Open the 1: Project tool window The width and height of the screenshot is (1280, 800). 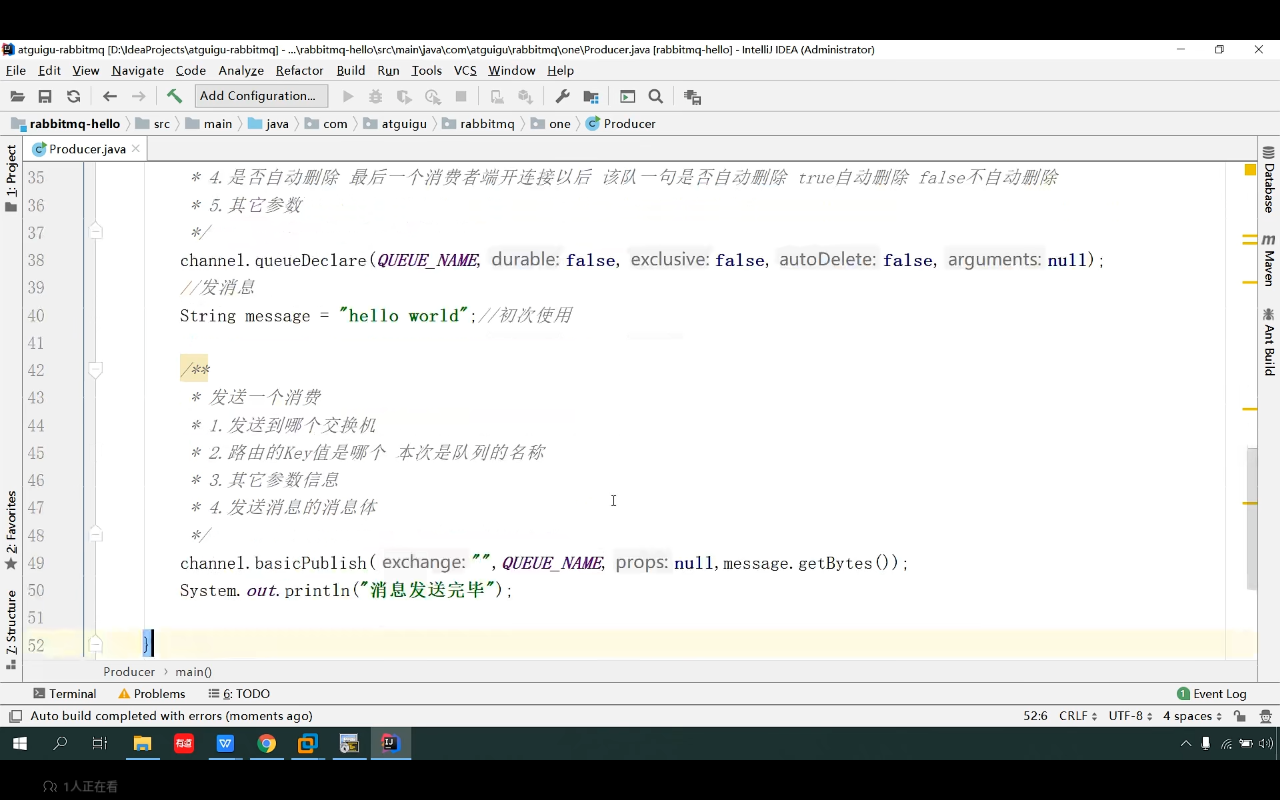[x=11, y=178]
